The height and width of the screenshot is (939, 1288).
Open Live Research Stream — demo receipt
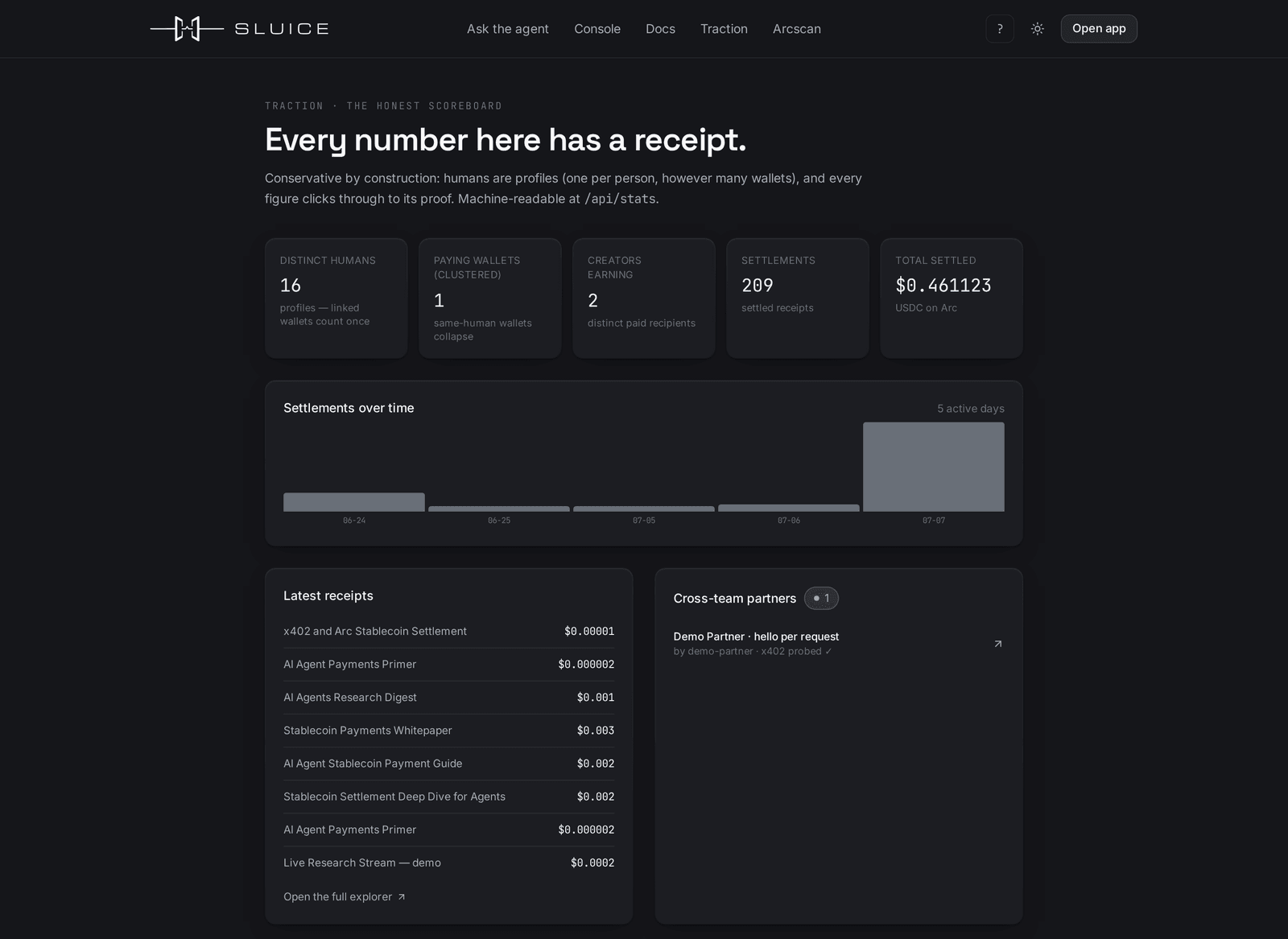448,863
